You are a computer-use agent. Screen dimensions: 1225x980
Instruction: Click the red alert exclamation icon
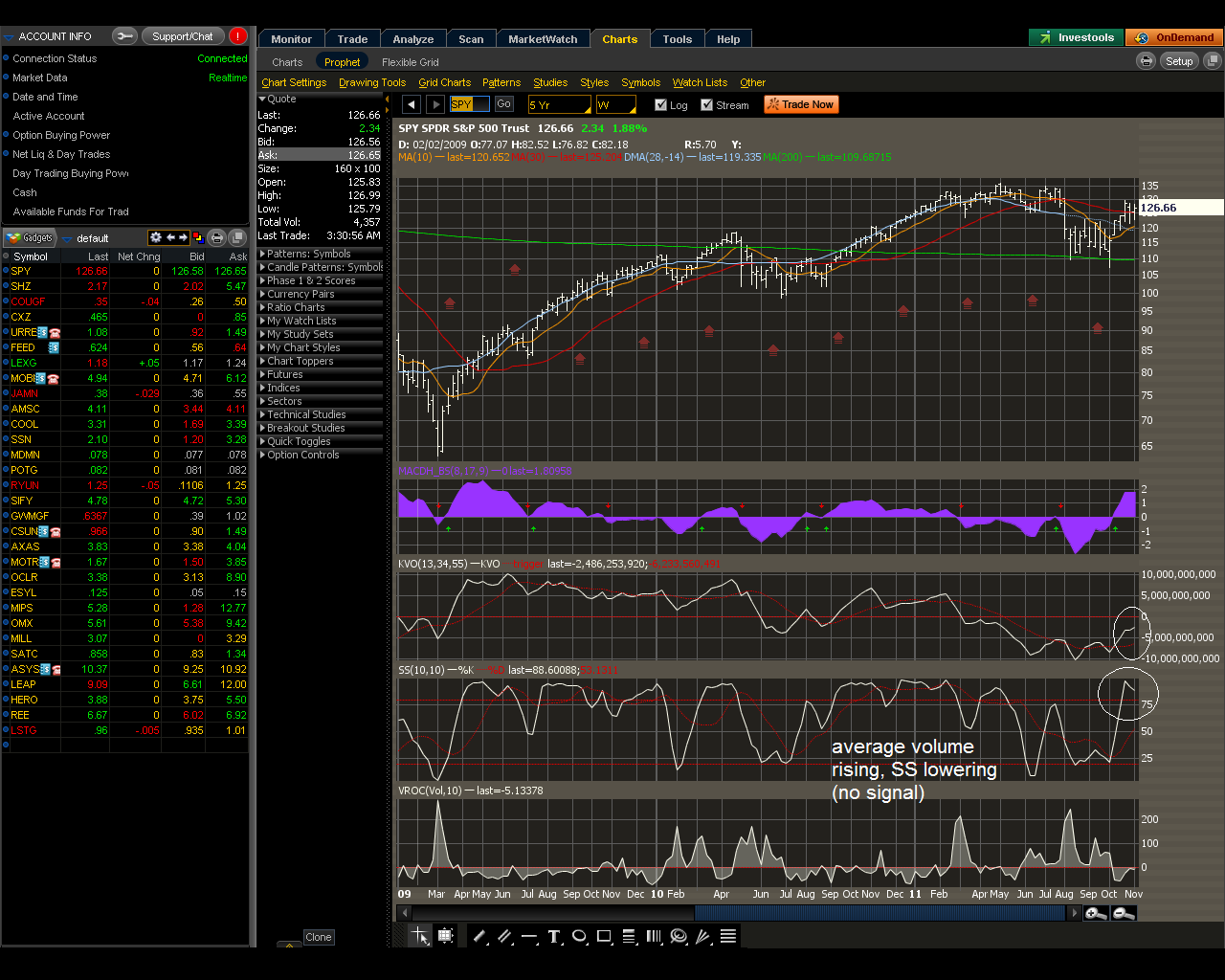pyautogui.click(x=238, y=36)
